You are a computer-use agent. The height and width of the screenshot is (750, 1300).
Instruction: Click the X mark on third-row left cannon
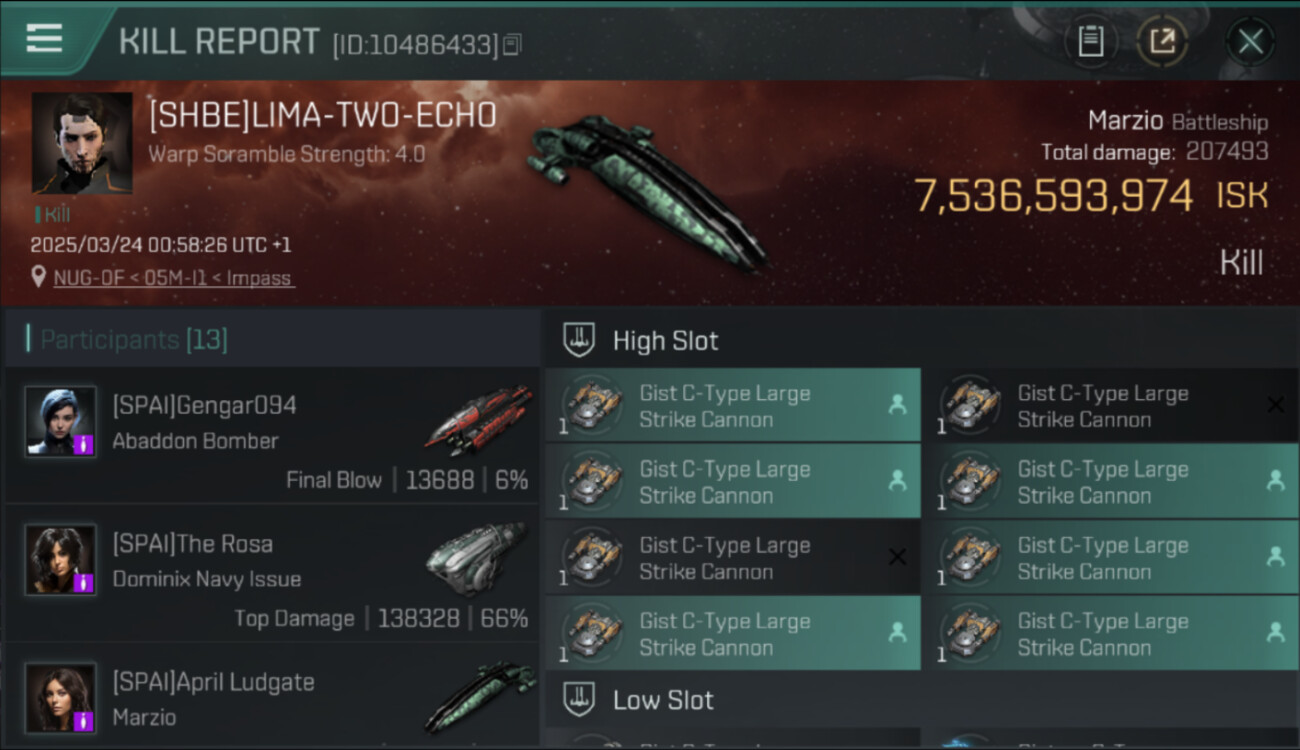[897, 557]
